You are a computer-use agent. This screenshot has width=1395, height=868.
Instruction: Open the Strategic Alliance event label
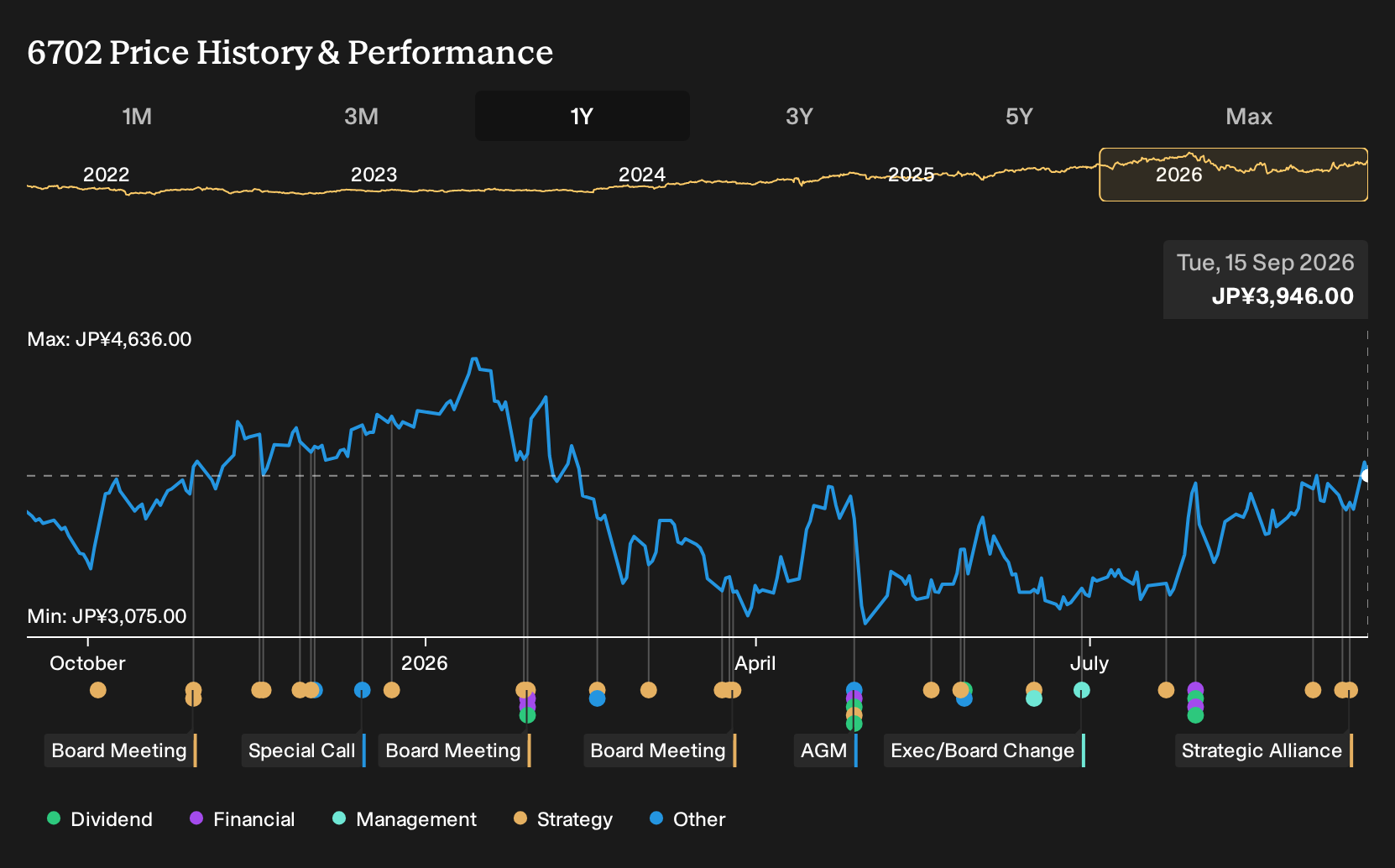1263,750
